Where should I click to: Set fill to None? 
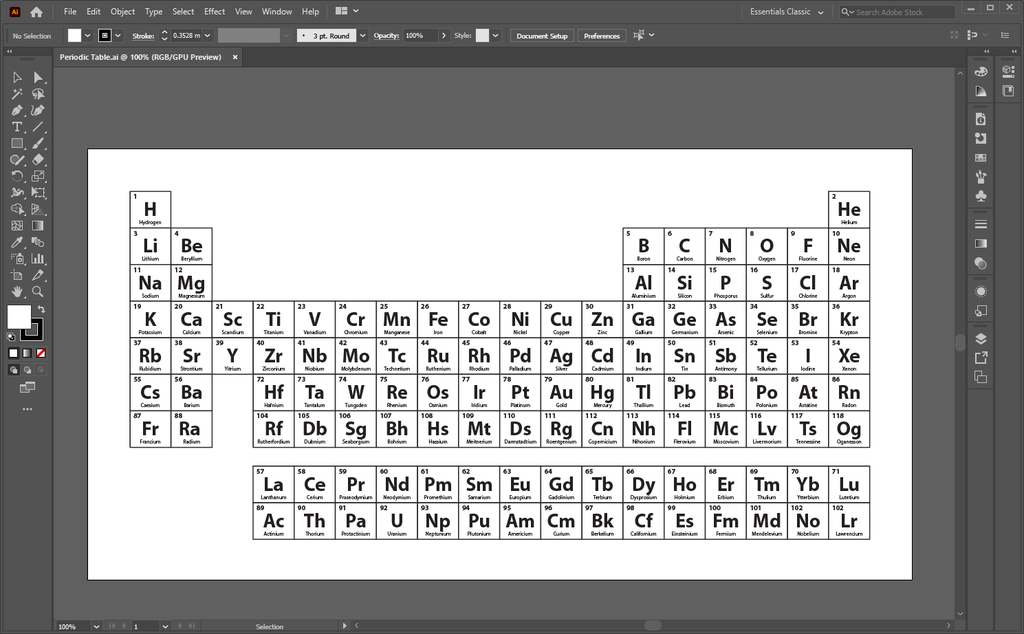pyautogui.click(x=40, y=353)
